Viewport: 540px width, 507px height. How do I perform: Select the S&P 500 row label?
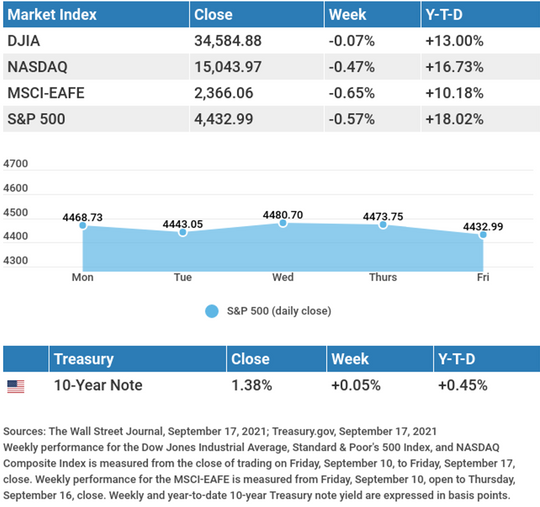point(36,119)
